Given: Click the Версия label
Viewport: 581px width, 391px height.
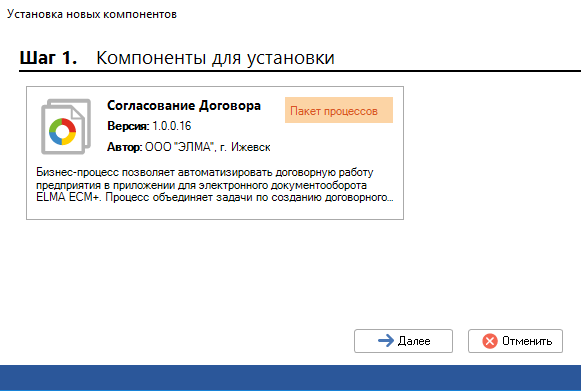Looking at the screenshot, I should (x=128, y=126).
